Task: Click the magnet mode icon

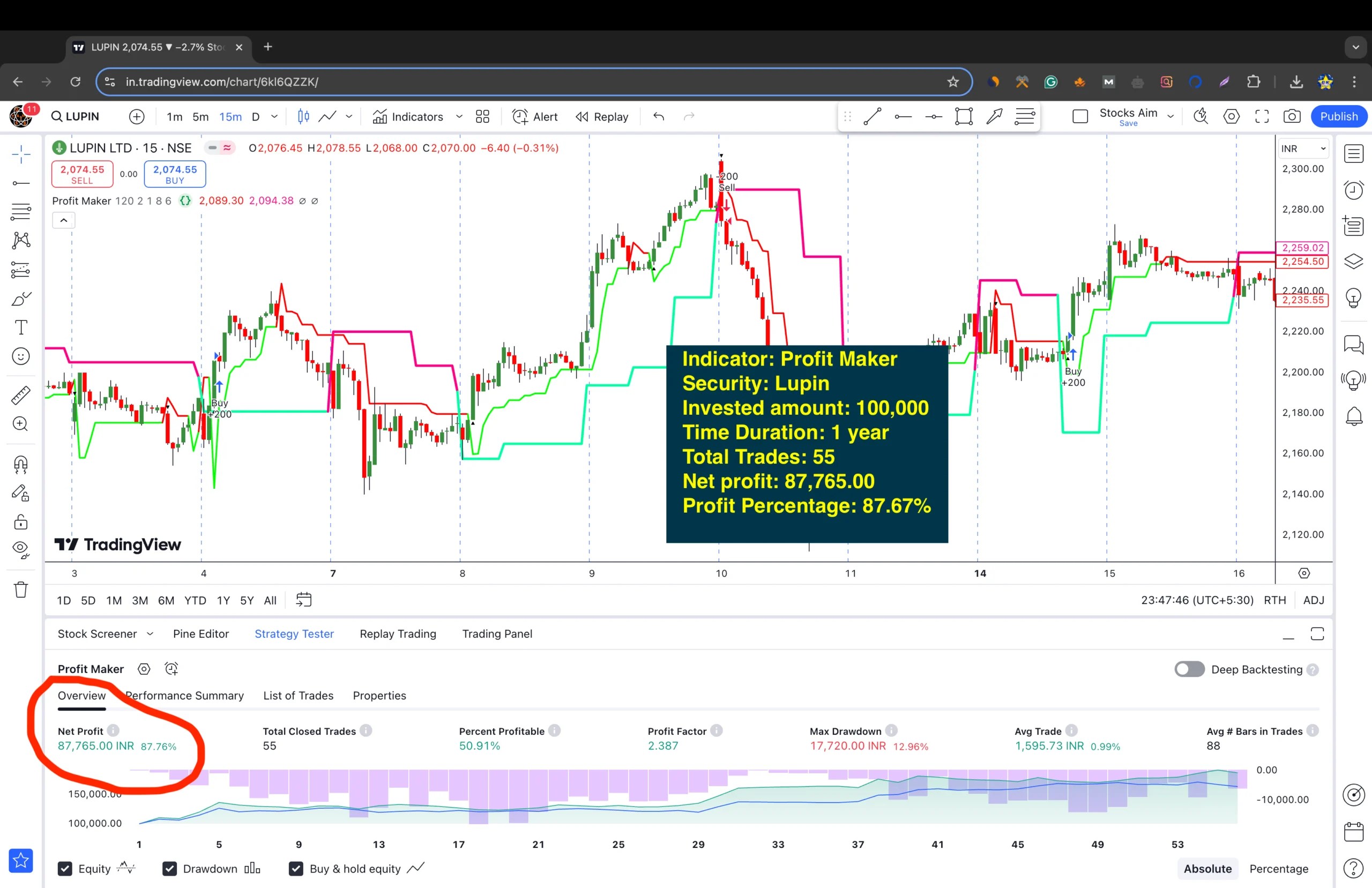Action: tap(21, 464)
